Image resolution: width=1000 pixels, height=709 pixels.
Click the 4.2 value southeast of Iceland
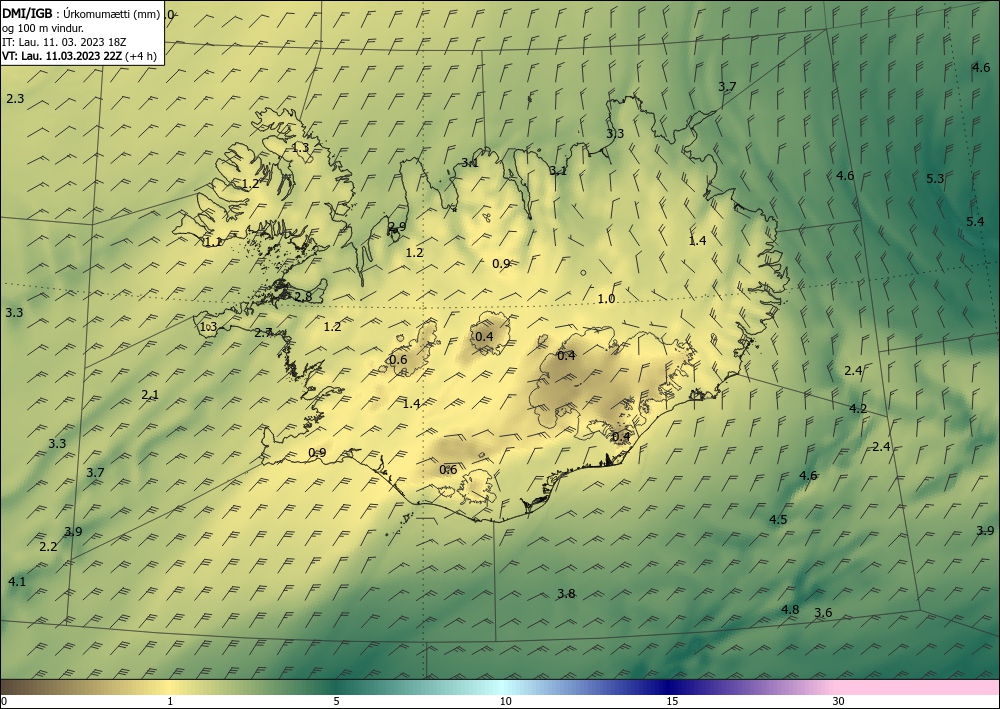point(858,409)
